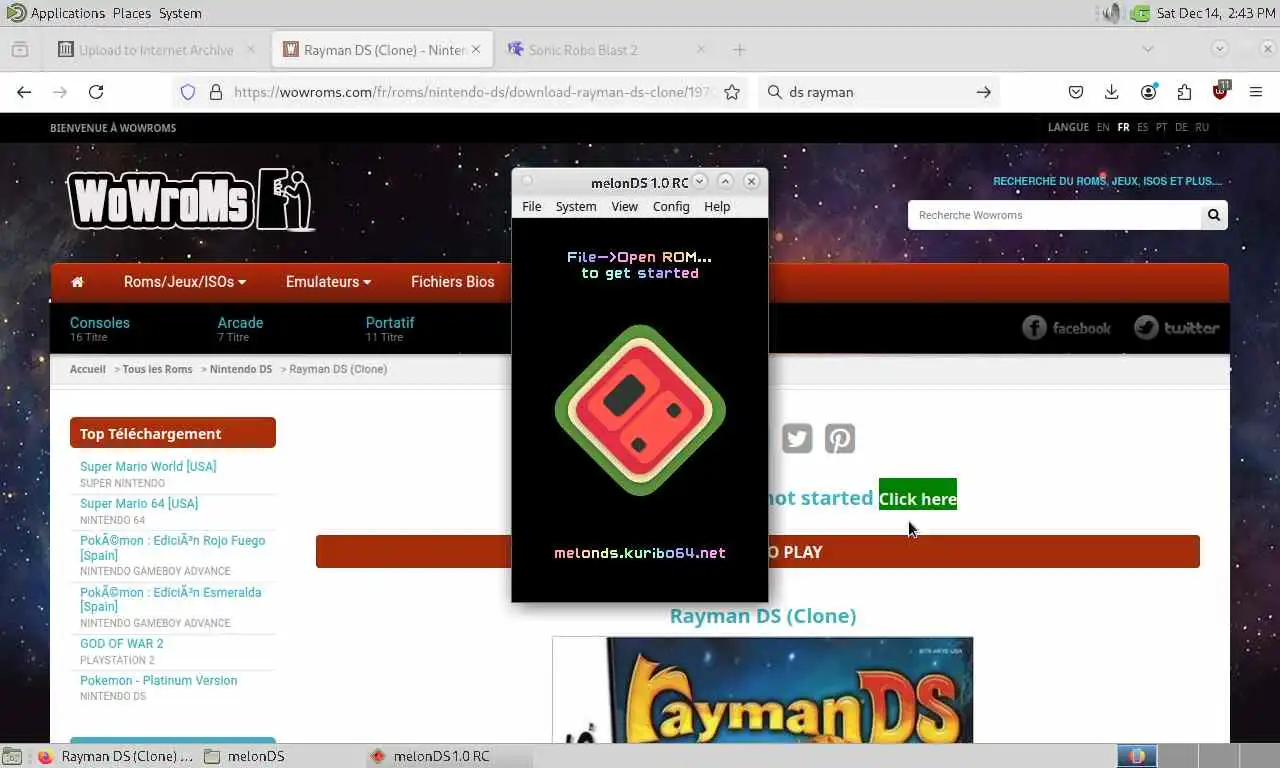Click Super Mario World [USA] link

tap(148, 467)
